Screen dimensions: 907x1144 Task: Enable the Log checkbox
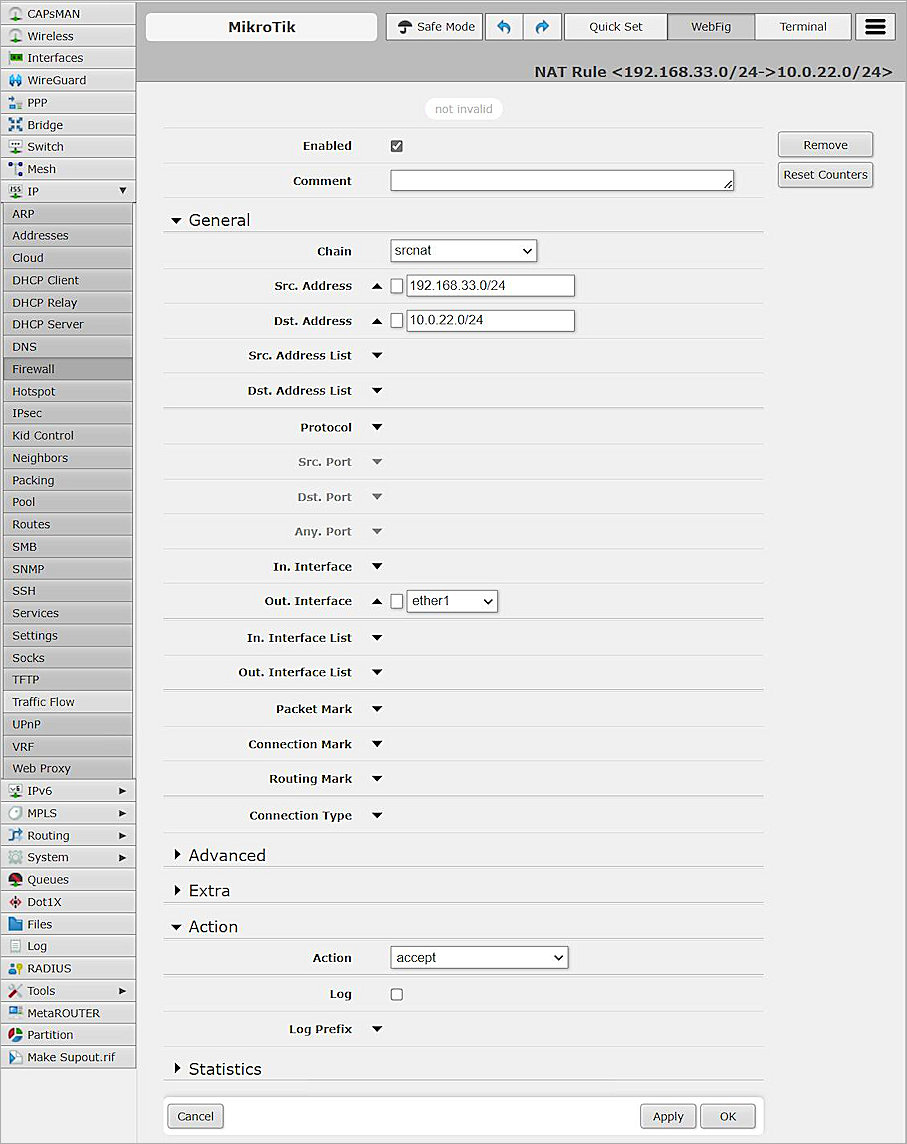pyautogui.click(x=396, y=994)
